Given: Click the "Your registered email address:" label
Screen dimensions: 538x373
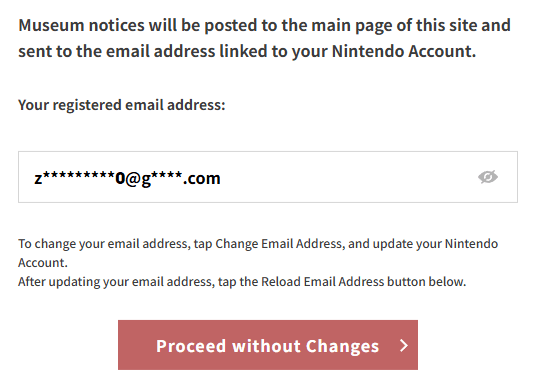Looking at the screenshot, I should (x=121, y=105).
